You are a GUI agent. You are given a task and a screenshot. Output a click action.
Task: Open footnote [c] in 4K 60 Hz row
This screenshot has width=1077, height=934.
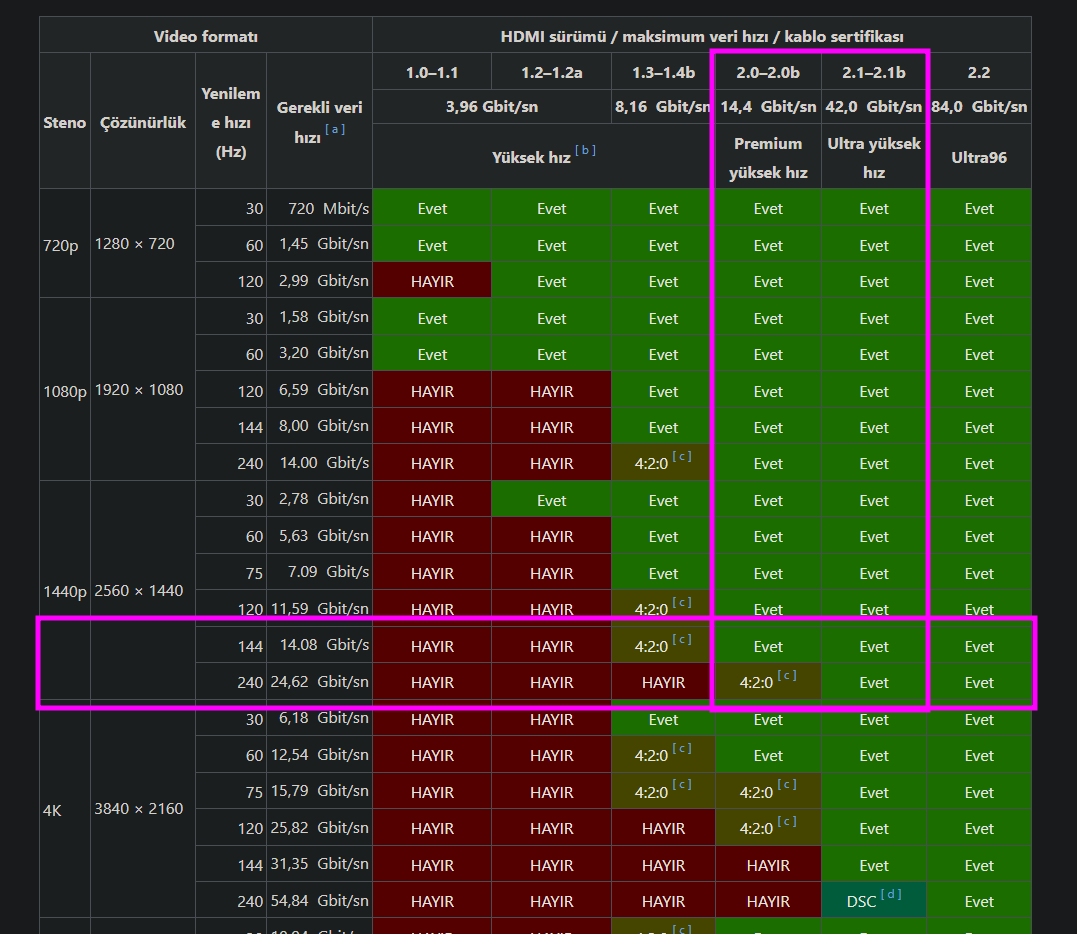point(682,749)
